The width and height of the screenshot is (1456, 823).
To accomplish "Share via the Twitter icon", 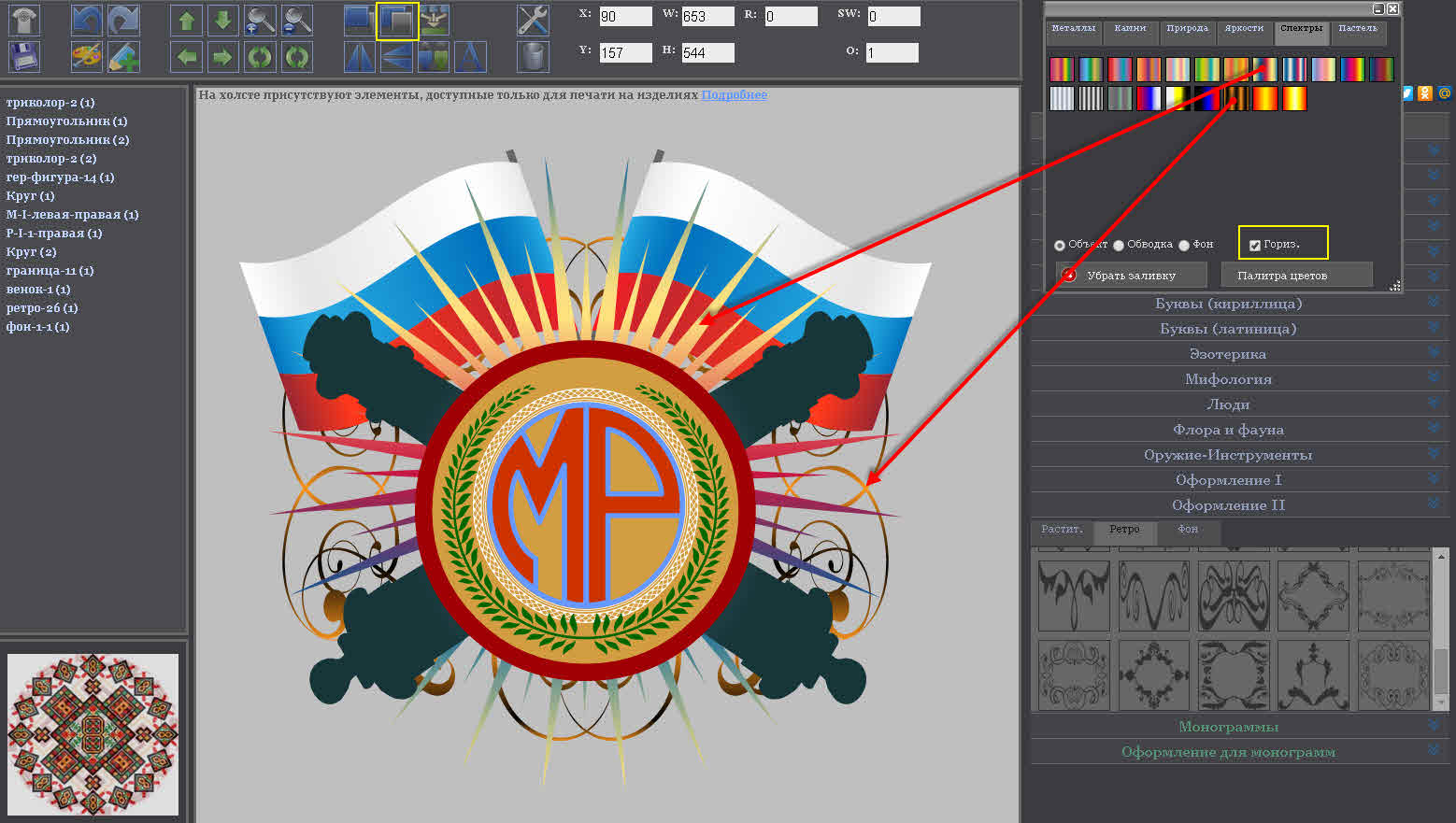I will (x=1407, y=92).
